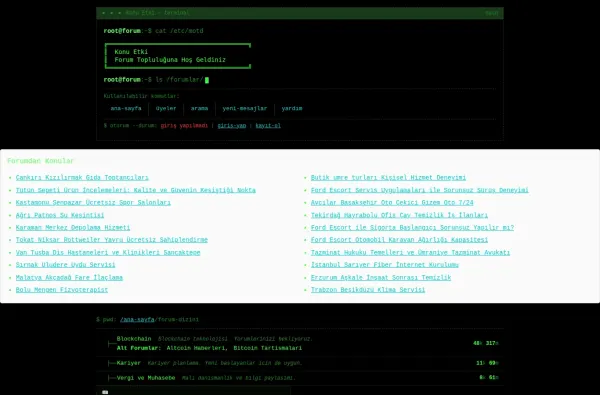Open topic Karaman Merkez Depolama Hizmeti
600x395 pixels.
(73, 227)
